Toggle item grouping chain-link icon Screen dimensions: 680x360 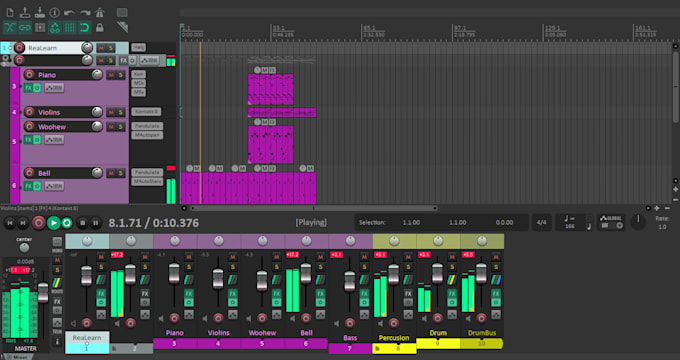25,28
